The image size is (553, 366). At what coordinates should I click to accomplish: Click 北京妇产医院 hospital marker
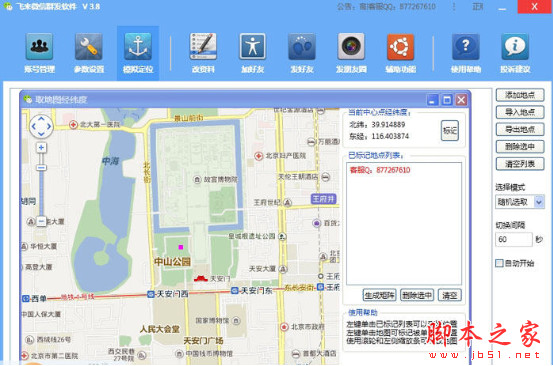pos(259,155)
